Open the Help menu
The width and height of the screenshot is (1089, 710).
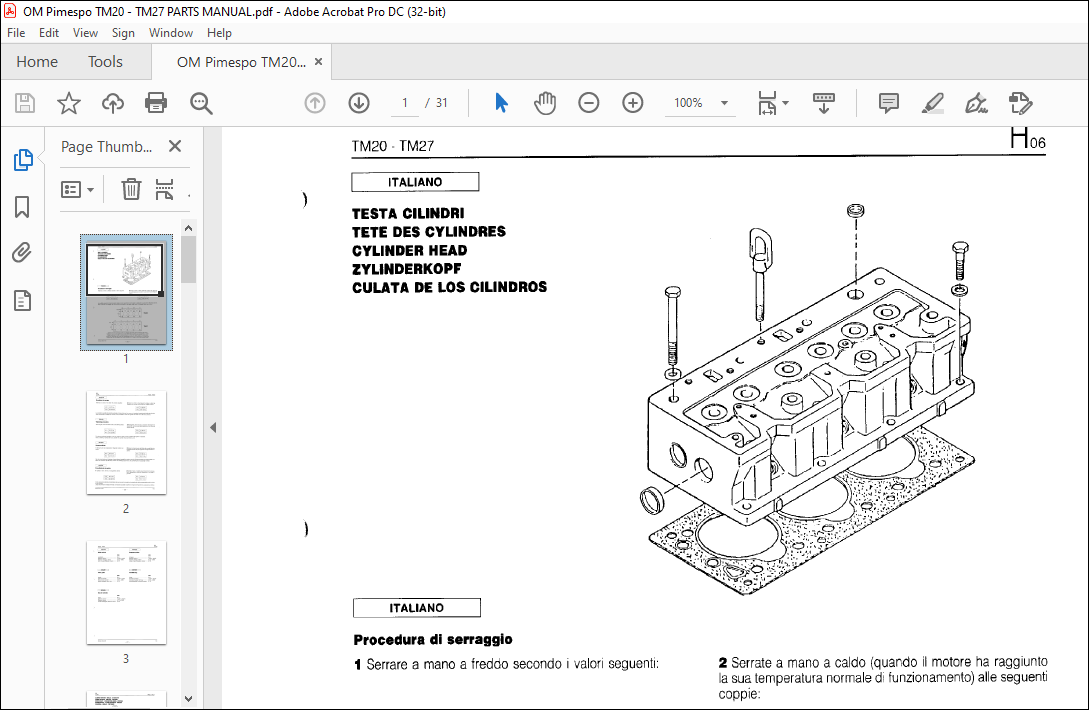[x=219, y=33]
